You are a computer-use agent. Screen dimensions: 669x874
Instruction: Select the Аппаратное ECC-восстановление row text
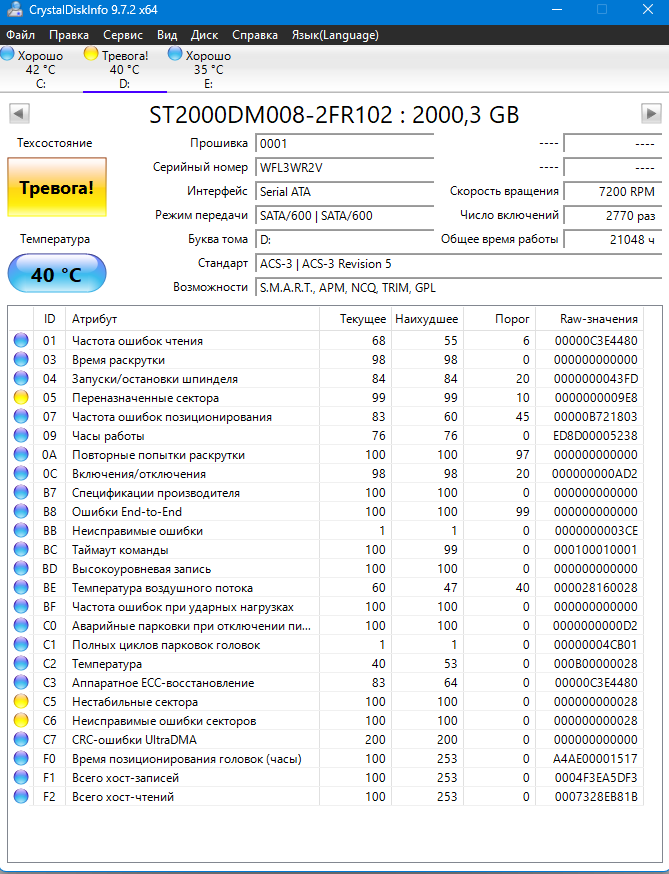click(163, 683)
